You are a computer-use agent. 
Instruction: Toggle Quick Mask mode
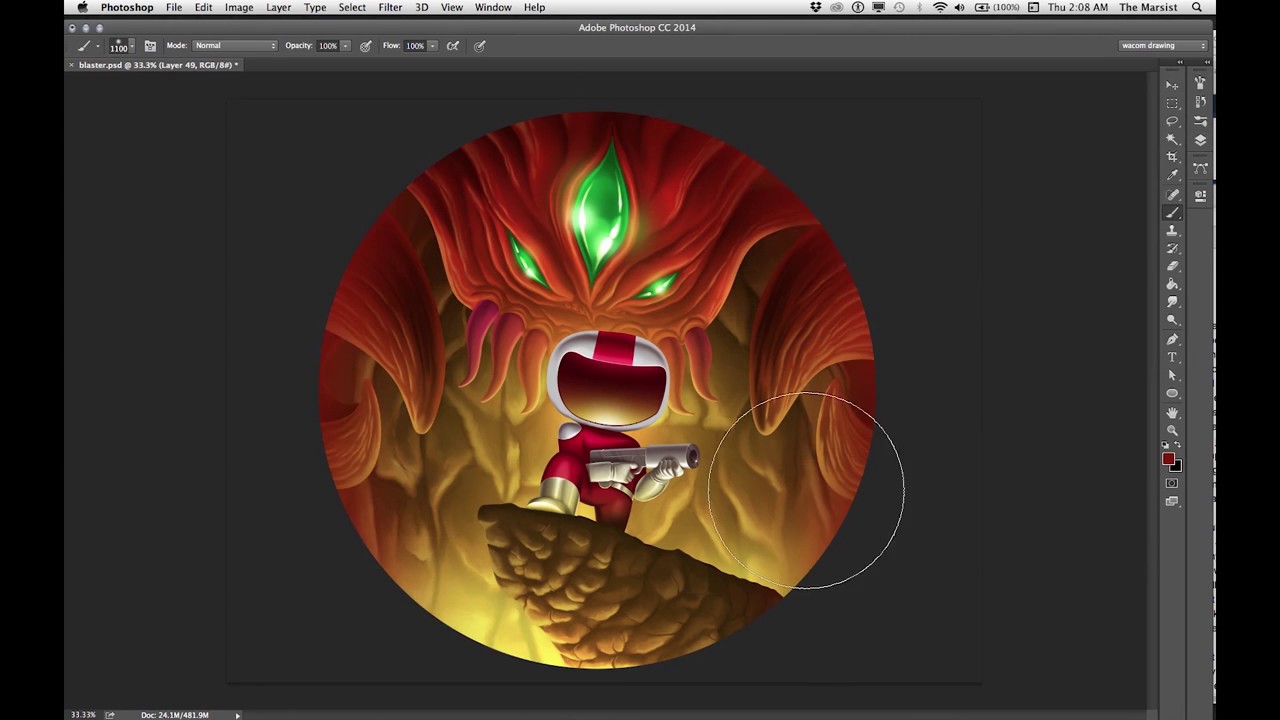click(1172, 484)
